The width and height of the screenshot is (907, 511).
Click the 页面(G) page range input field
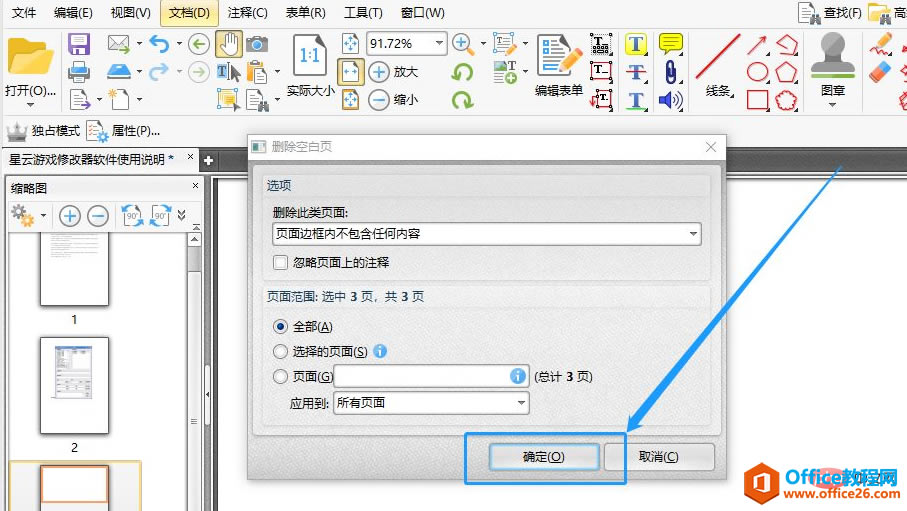pos(431,376)
